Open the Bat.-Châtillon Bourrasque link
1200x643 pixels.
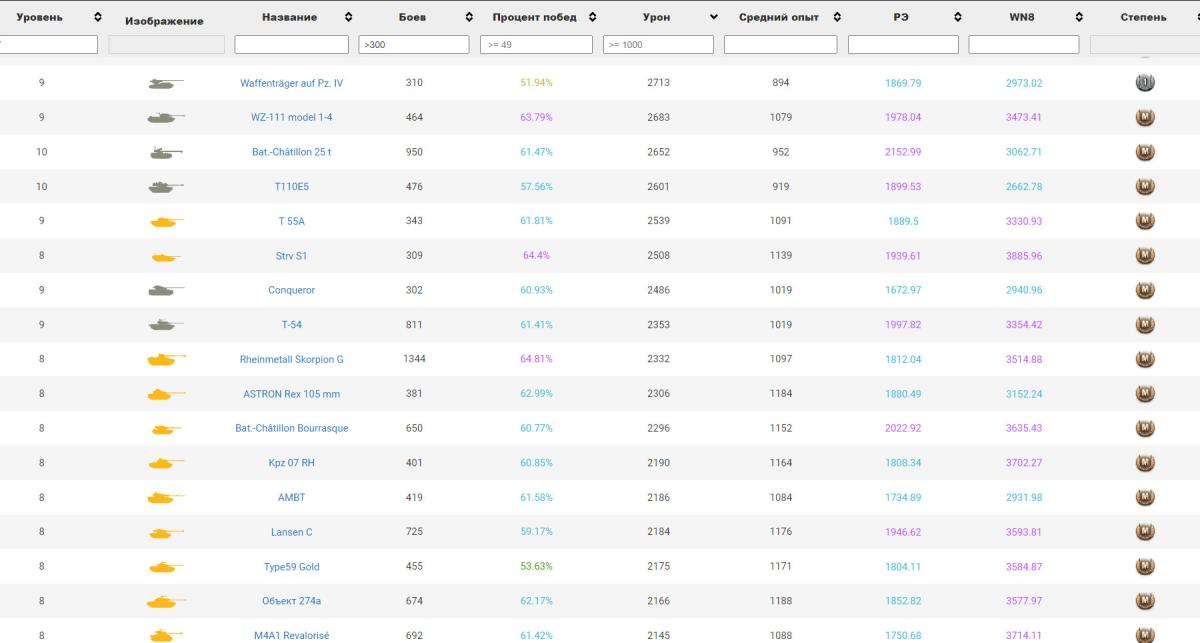291,429
